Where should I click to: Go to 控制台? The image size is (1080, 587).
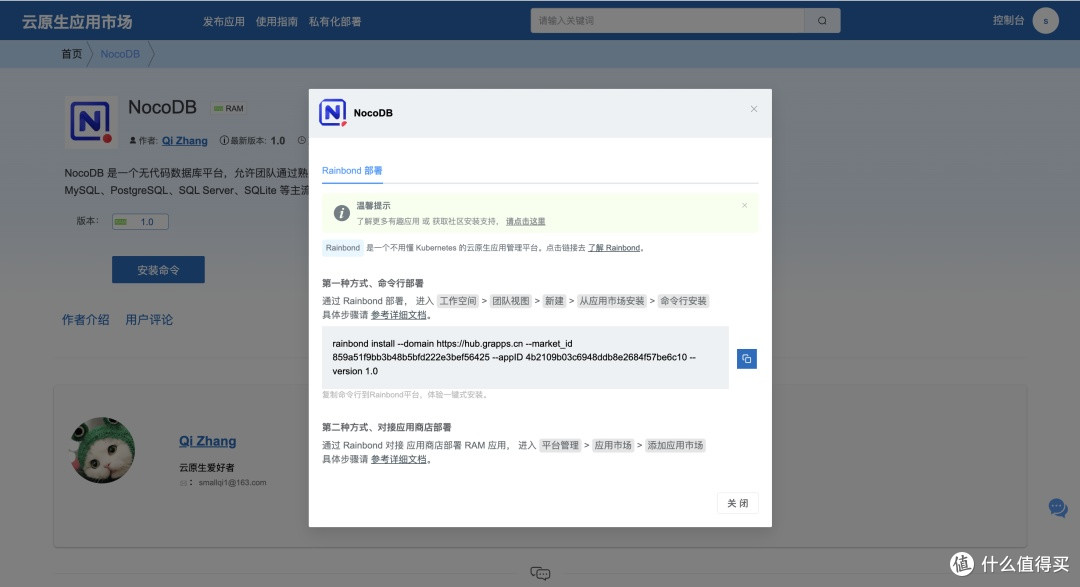pyautogui.click(x=1008, y=21)
